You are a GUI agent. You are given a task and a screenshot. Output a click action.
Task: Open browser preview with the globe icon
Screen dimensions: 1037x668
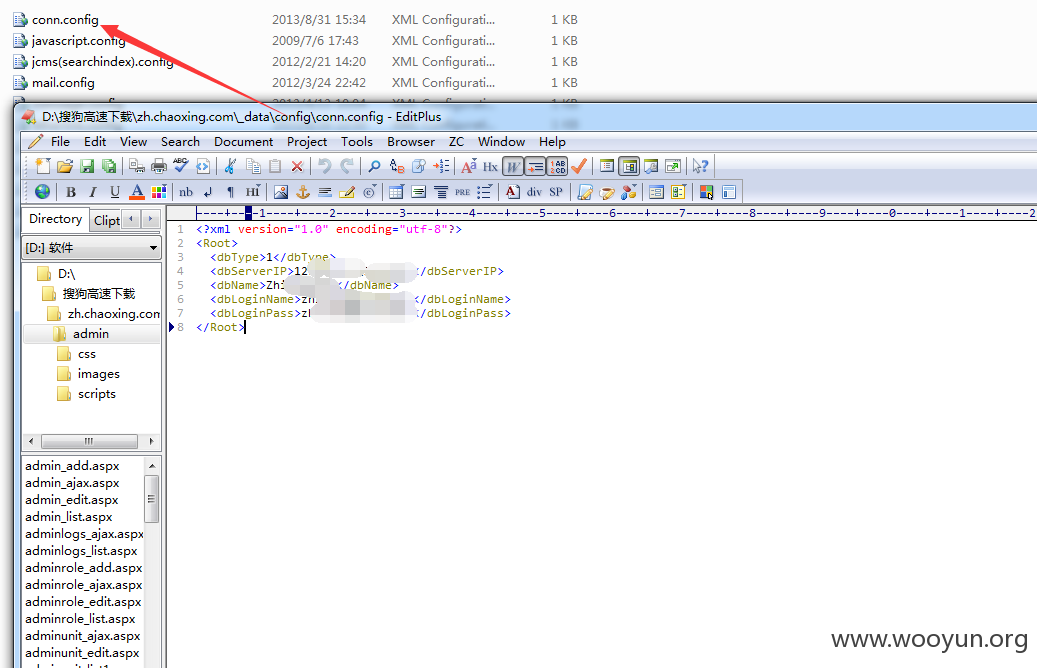point(42,192)
